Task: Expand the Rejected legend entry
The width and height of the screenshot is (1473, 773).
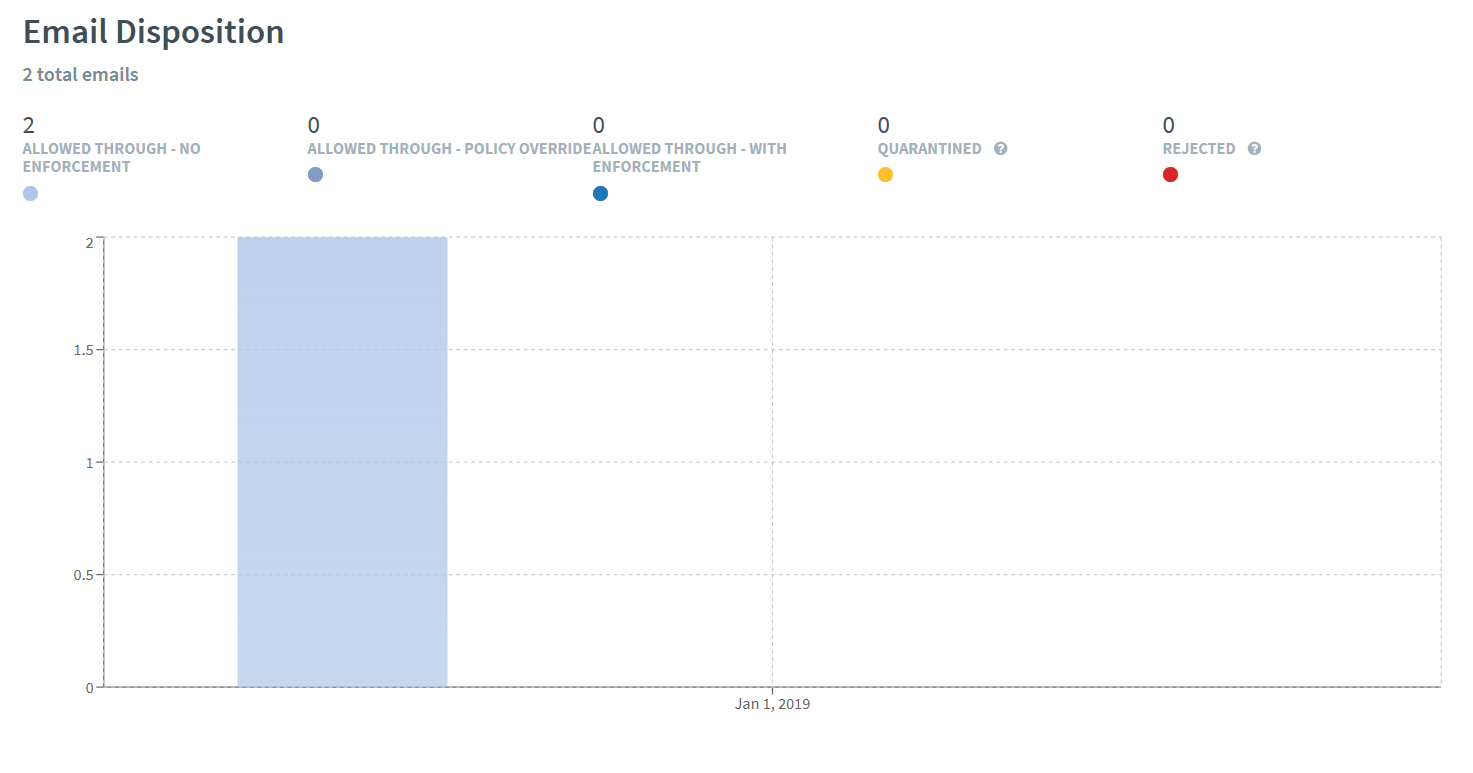Action: pyautogui.click(x=1199, y=148)
